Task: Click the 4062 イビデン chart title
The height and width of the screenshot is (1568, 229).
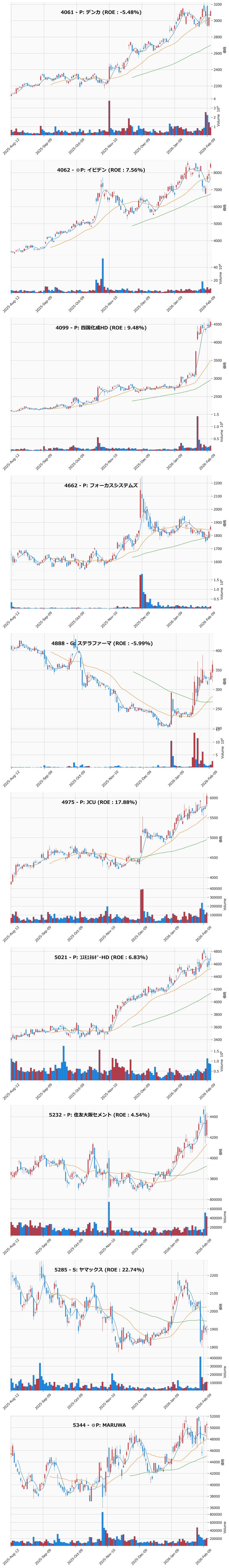Action: click(x=101, y=170)
